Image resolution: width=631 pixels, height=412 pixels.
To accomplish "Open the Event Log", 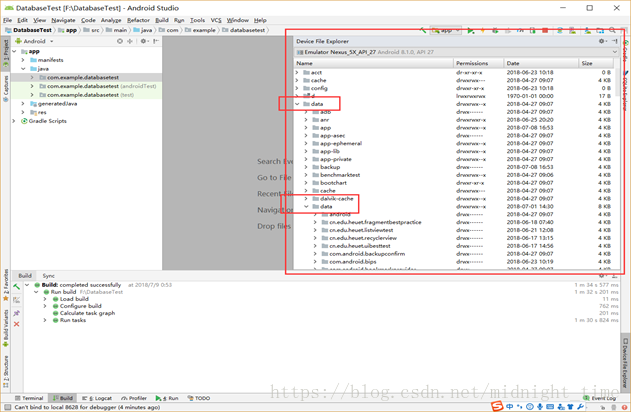I will pyautogui.click(x=600, y=398).
